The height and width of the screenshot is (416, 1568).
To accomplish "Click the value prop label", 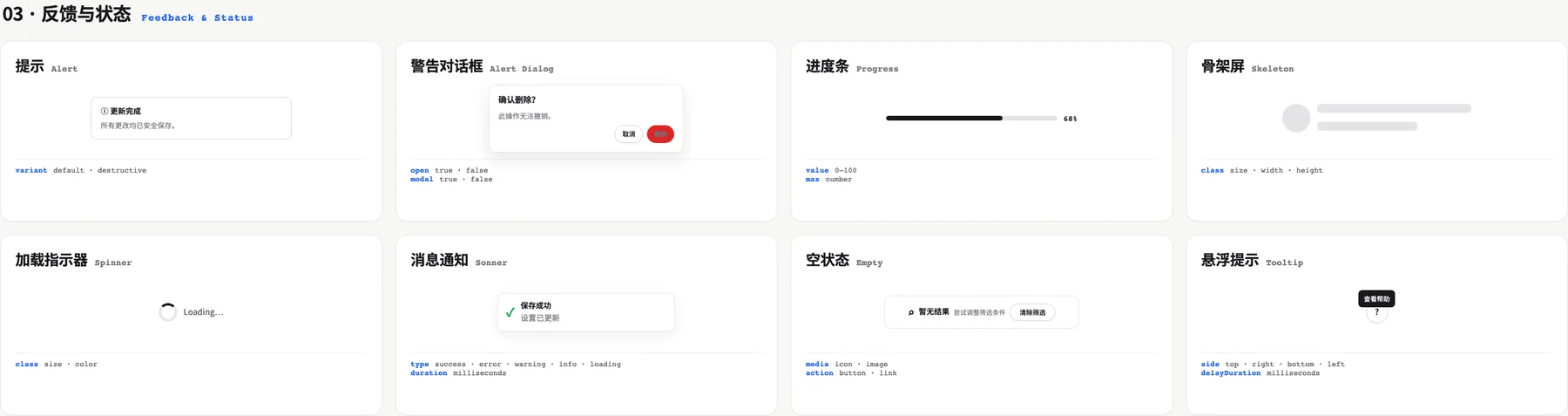I will tap(817, 170).
